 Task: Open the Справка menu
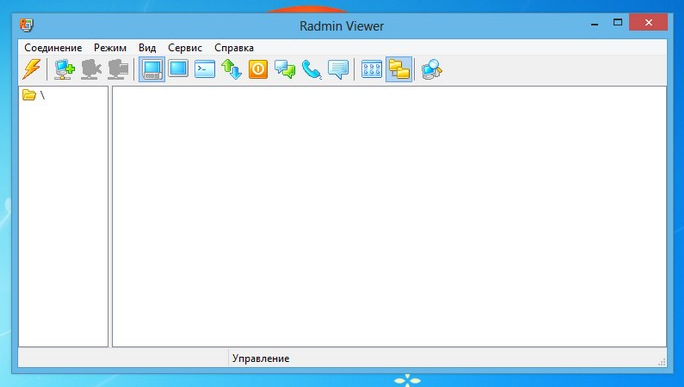click(x=234, y=48)
